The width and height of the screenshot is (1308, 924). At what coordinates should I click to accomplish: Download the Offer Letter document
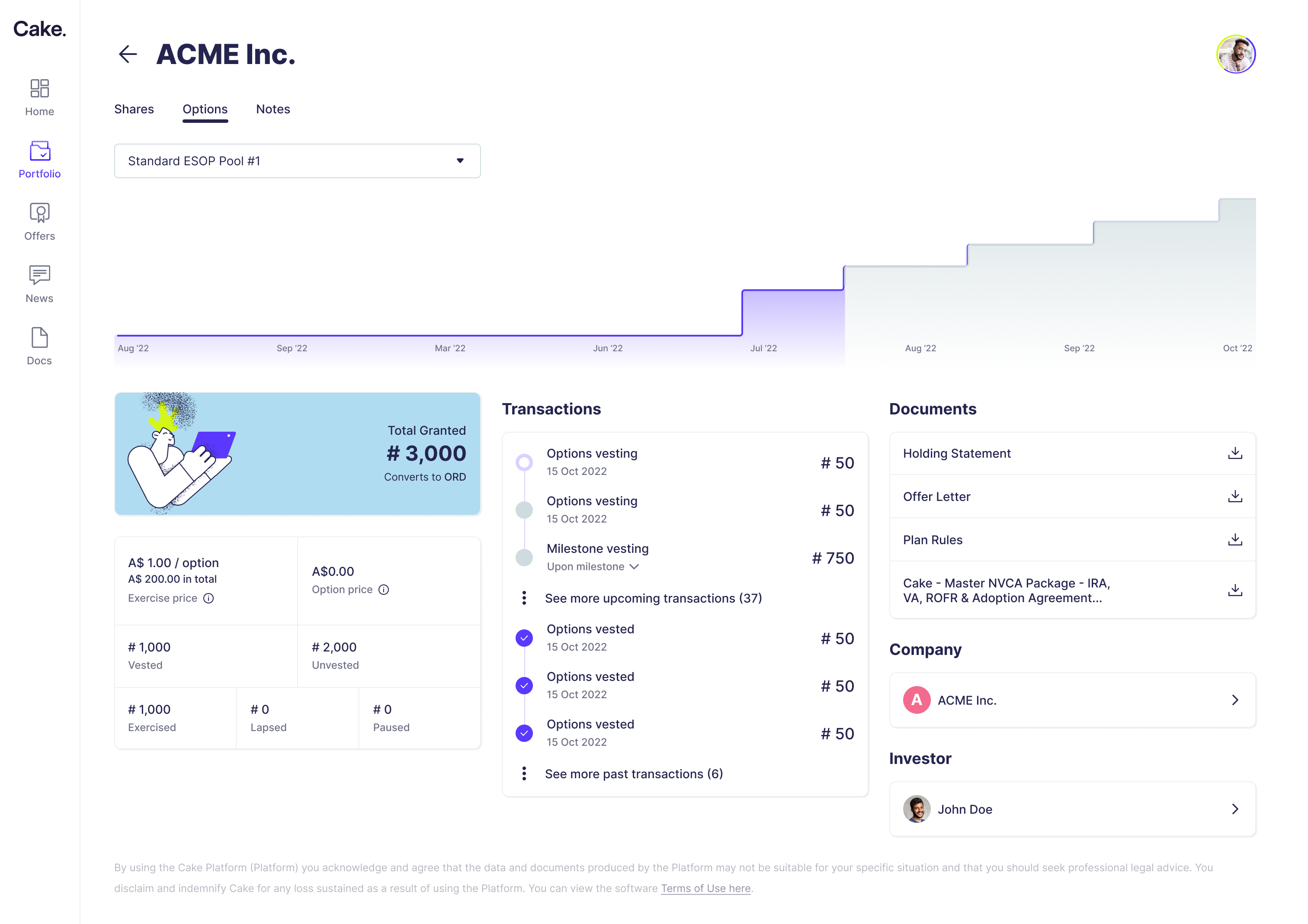pyautogui.click(x=1234, y=496)
